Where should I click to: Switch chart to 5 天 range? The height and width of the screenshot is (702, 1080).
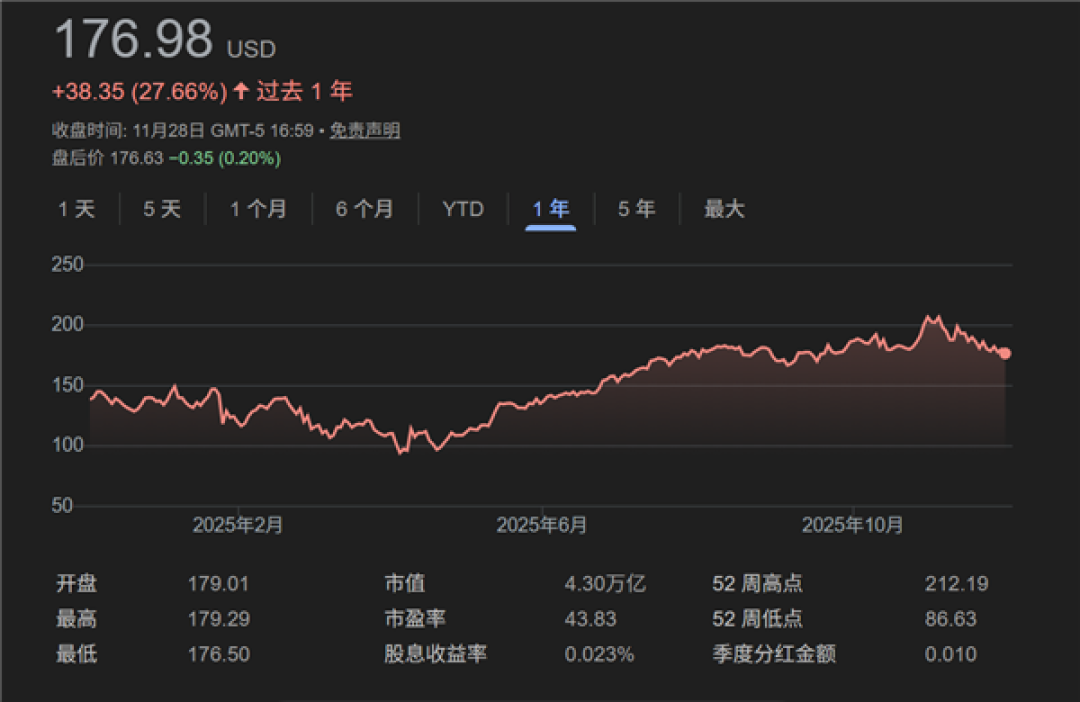tap(162, 209)
